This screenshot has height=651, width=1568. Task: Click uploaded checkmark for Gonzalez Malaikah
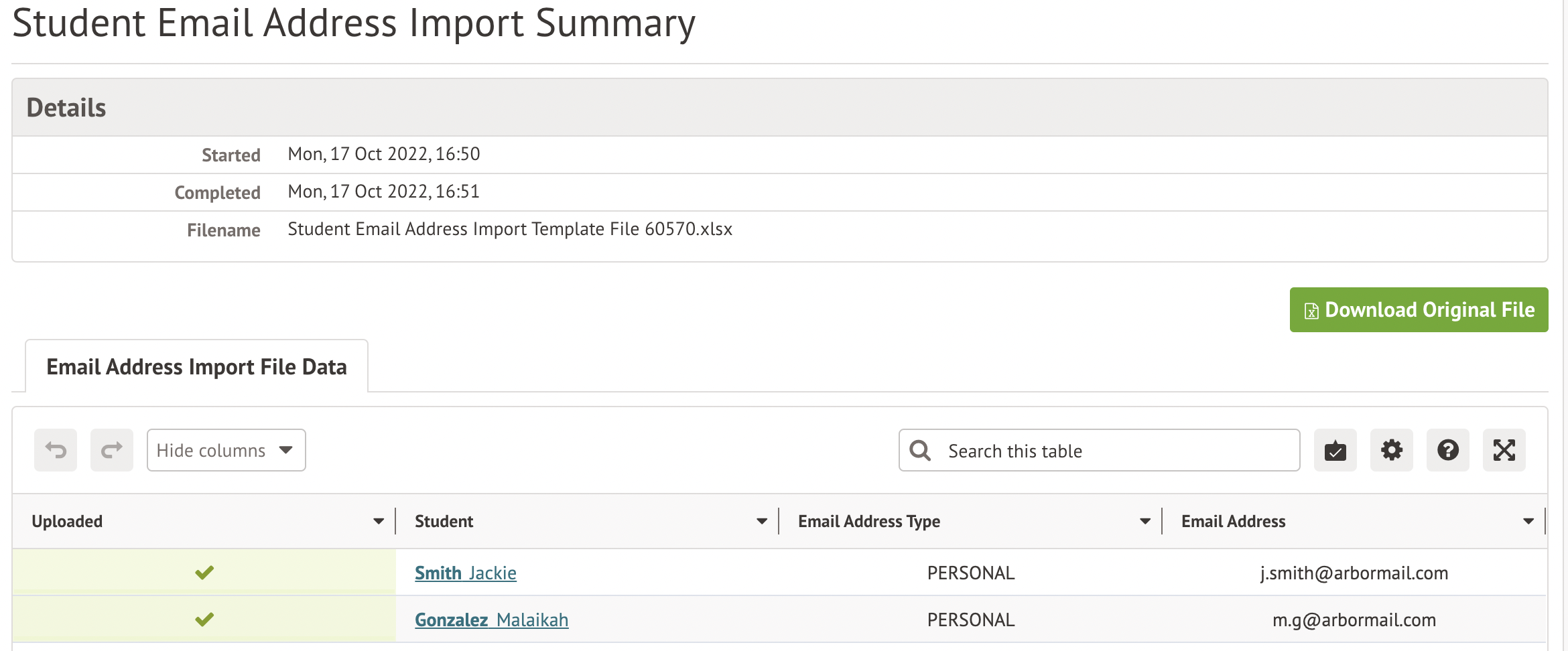tap(204, 620)
